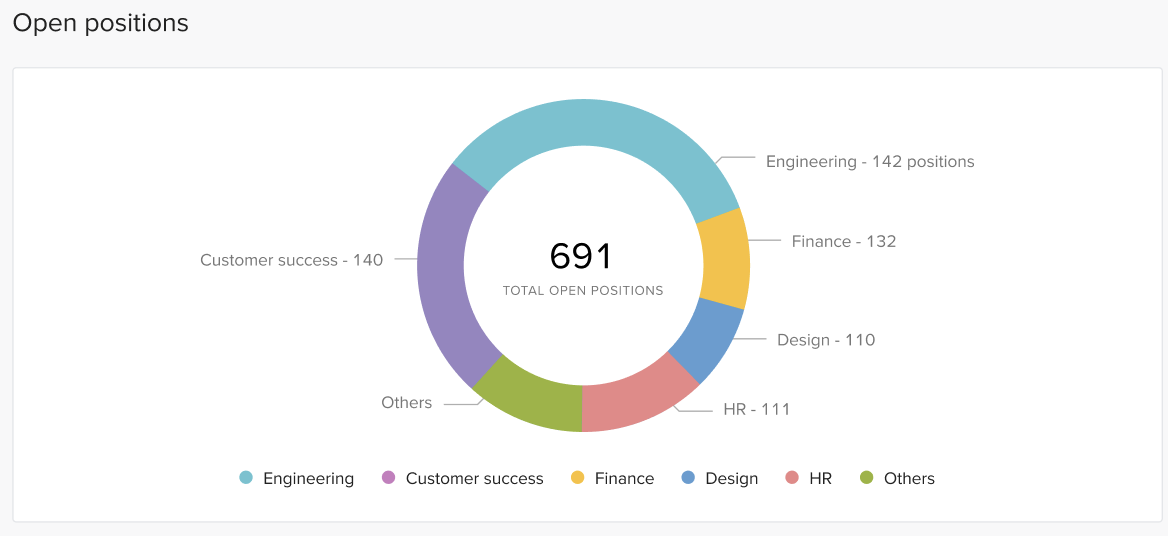Click the 'Engineering - 142 positions' label
This screenshot has width=1168, height=536.
point(870,161)
